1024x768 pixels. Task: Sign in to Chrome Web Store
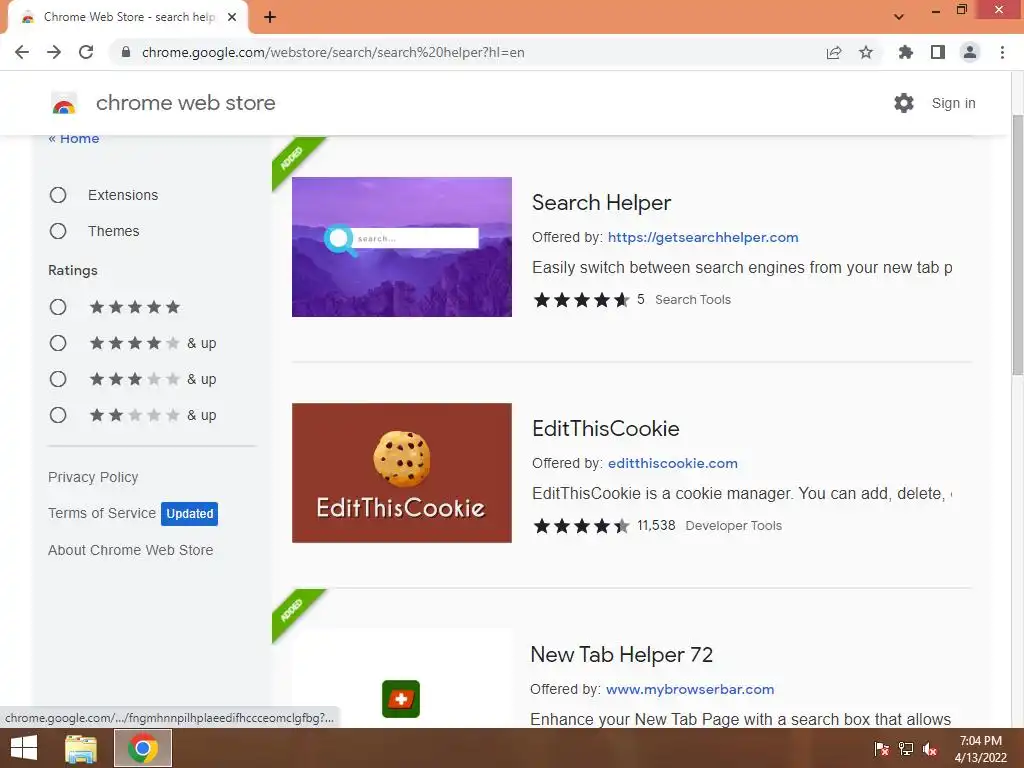[953, 103]
